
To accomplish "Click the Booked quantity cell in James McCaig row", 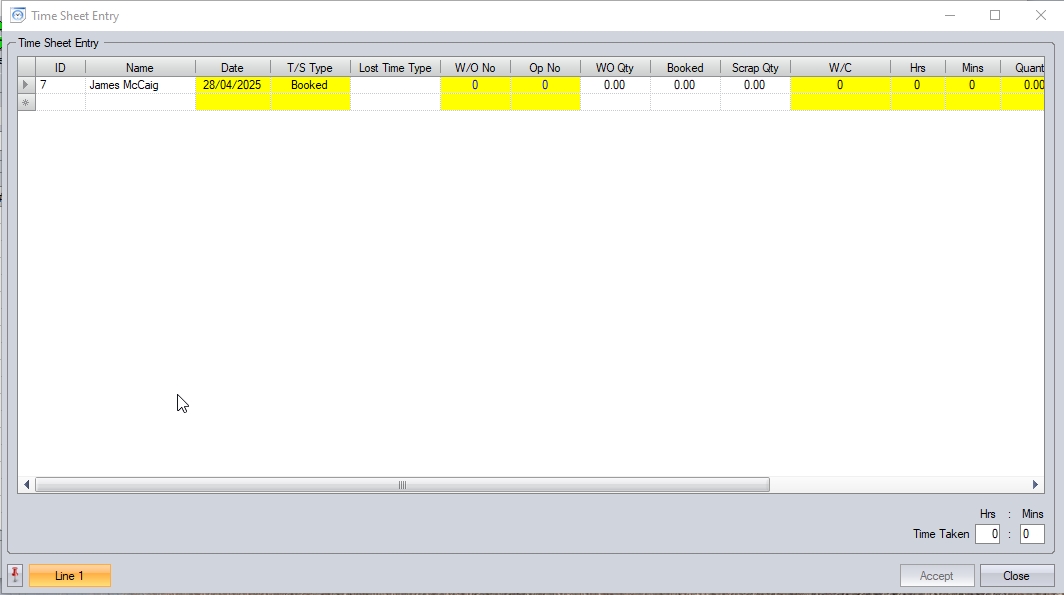I will (685, 85).
